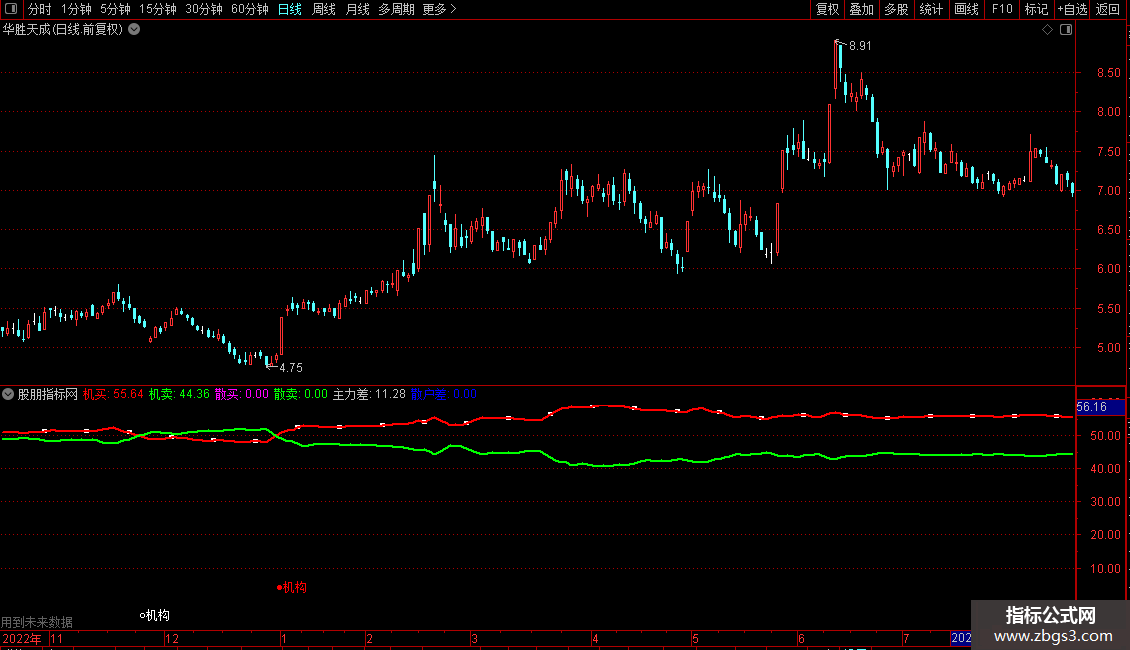
Task: Click the 2022年 label on time axis
Action: tap(22, 638)
